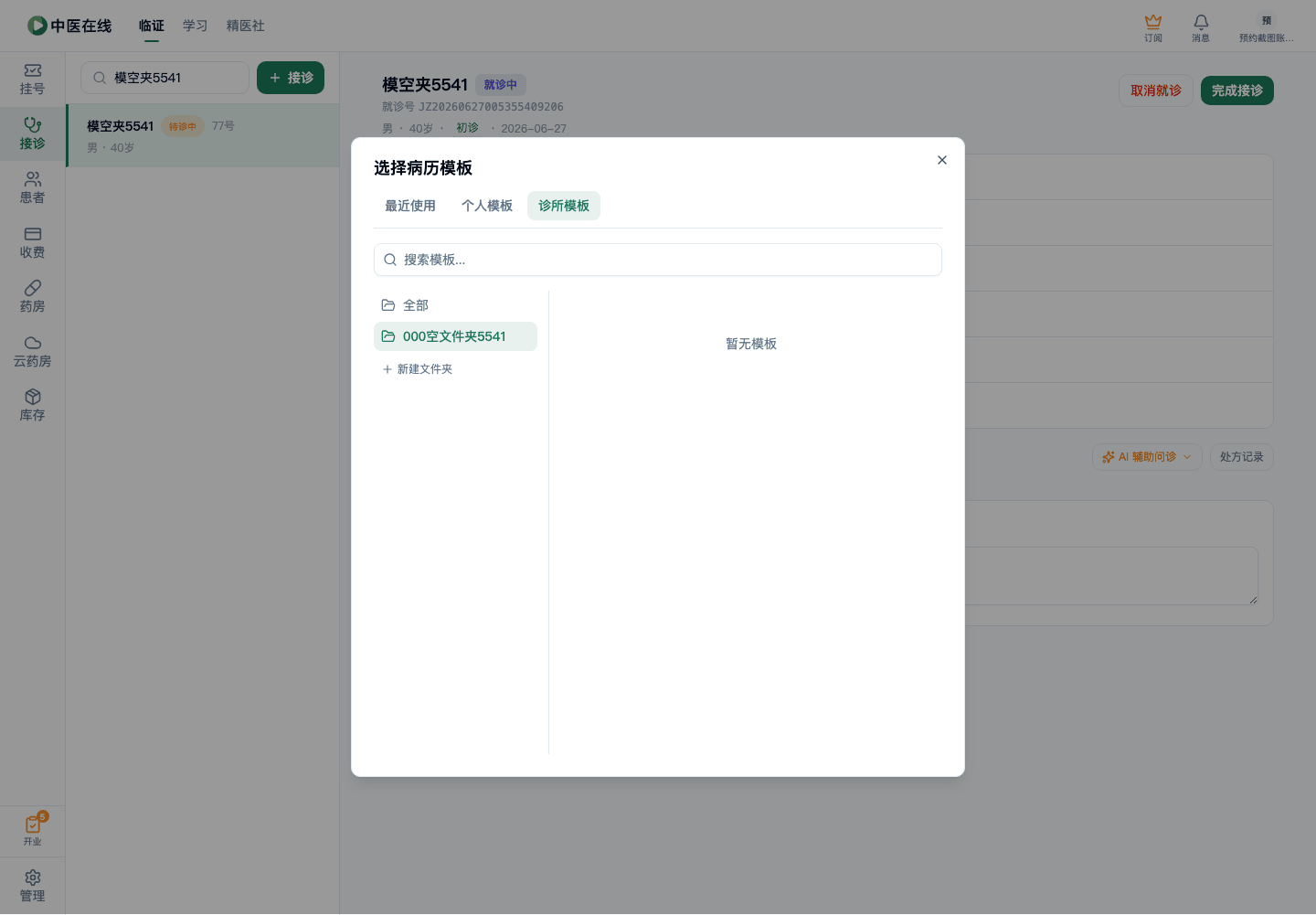Click the 初诊 label
1316x915 pixels.
click(467, 128)
